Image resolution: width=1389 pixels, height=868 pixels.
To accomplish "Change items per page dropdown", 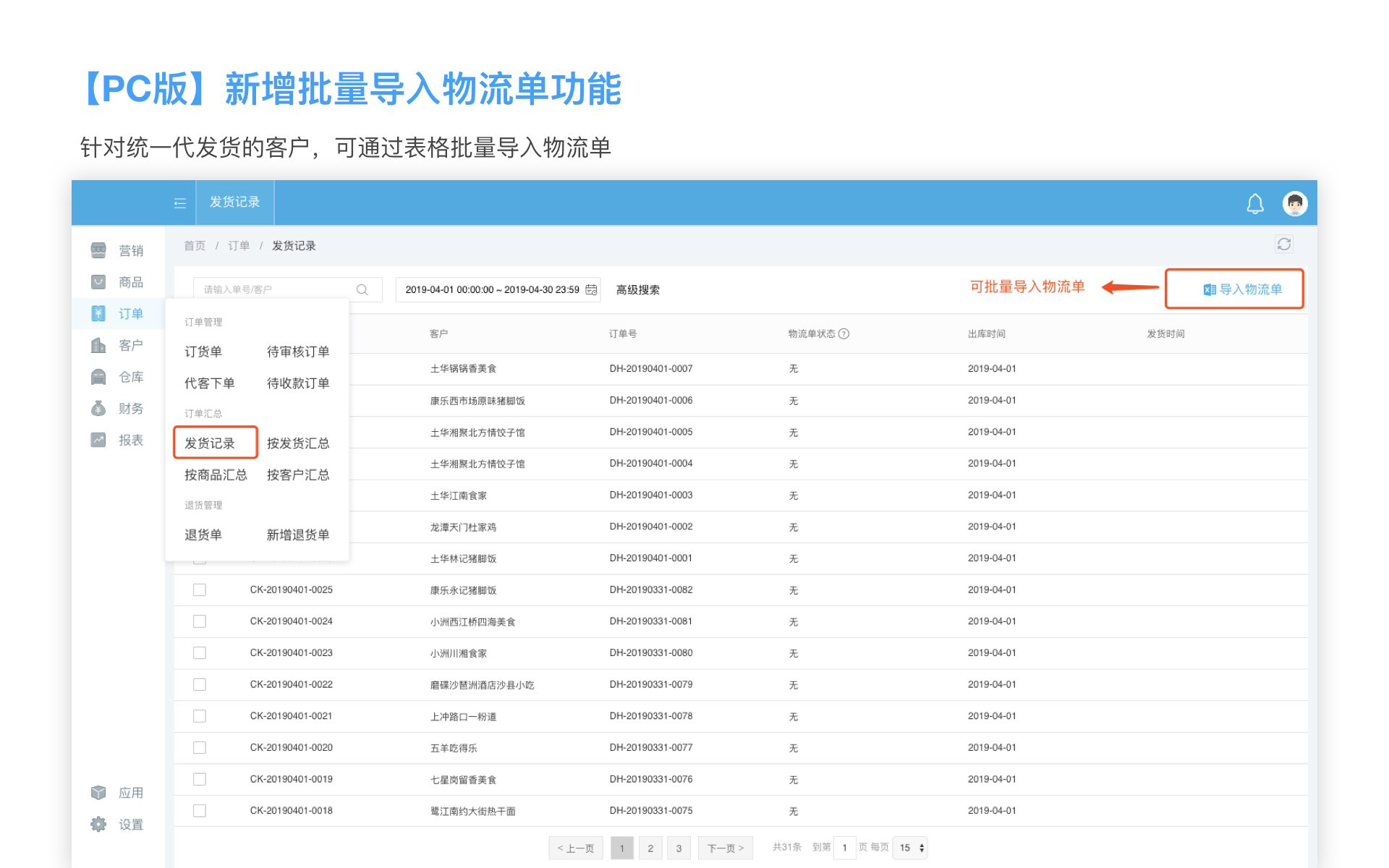I will (911, 848).
